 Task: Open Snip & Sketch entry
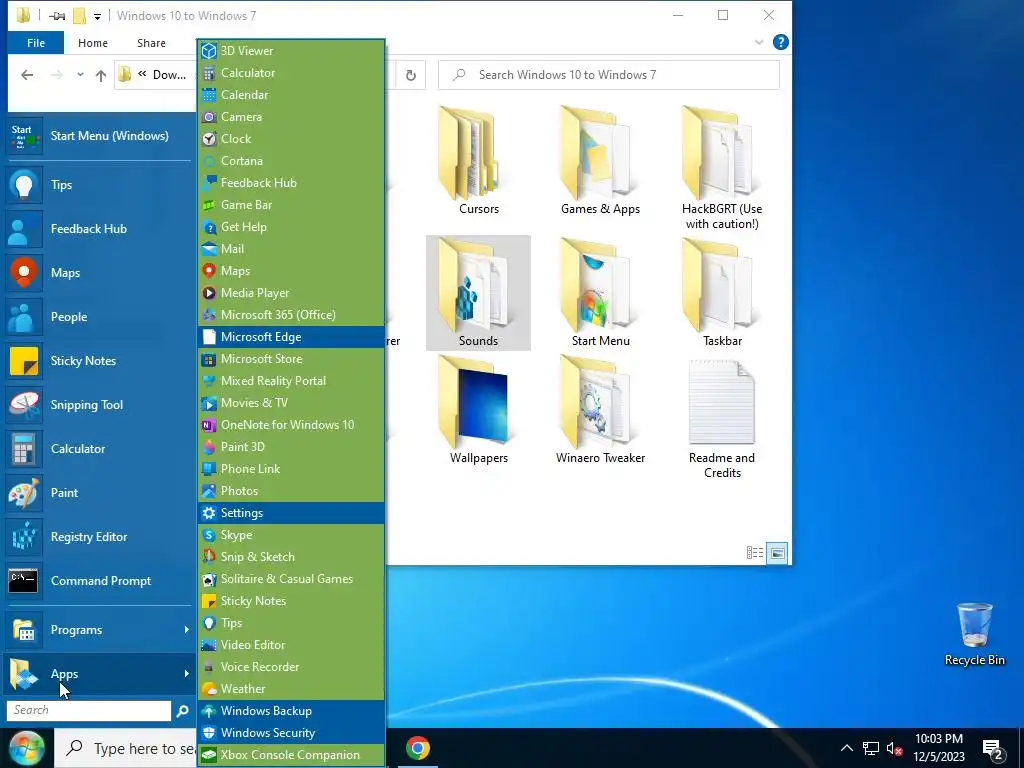coord(291,556)
